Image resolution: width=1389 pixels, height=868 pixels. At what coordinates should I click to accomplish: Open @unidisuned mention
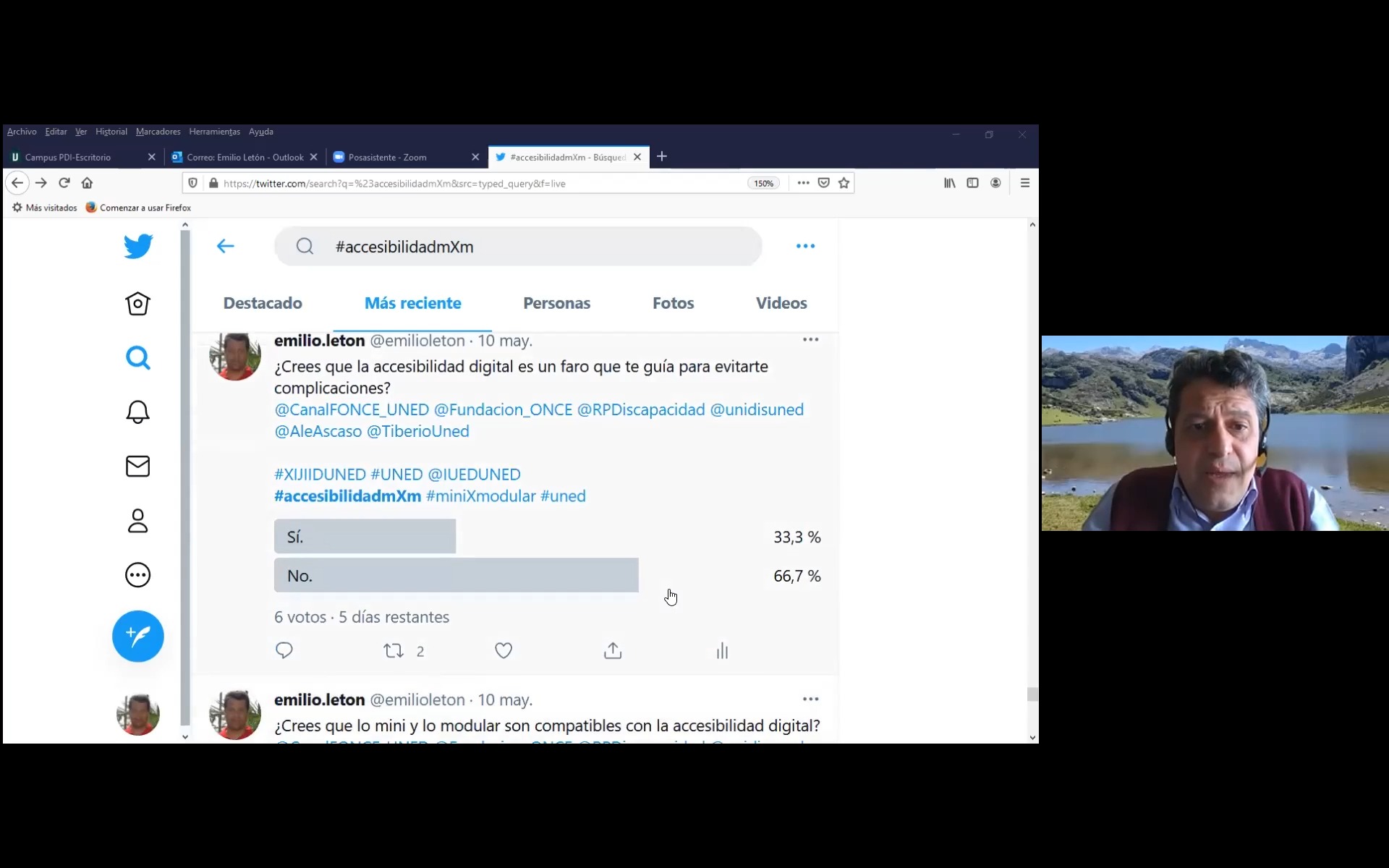757,409
